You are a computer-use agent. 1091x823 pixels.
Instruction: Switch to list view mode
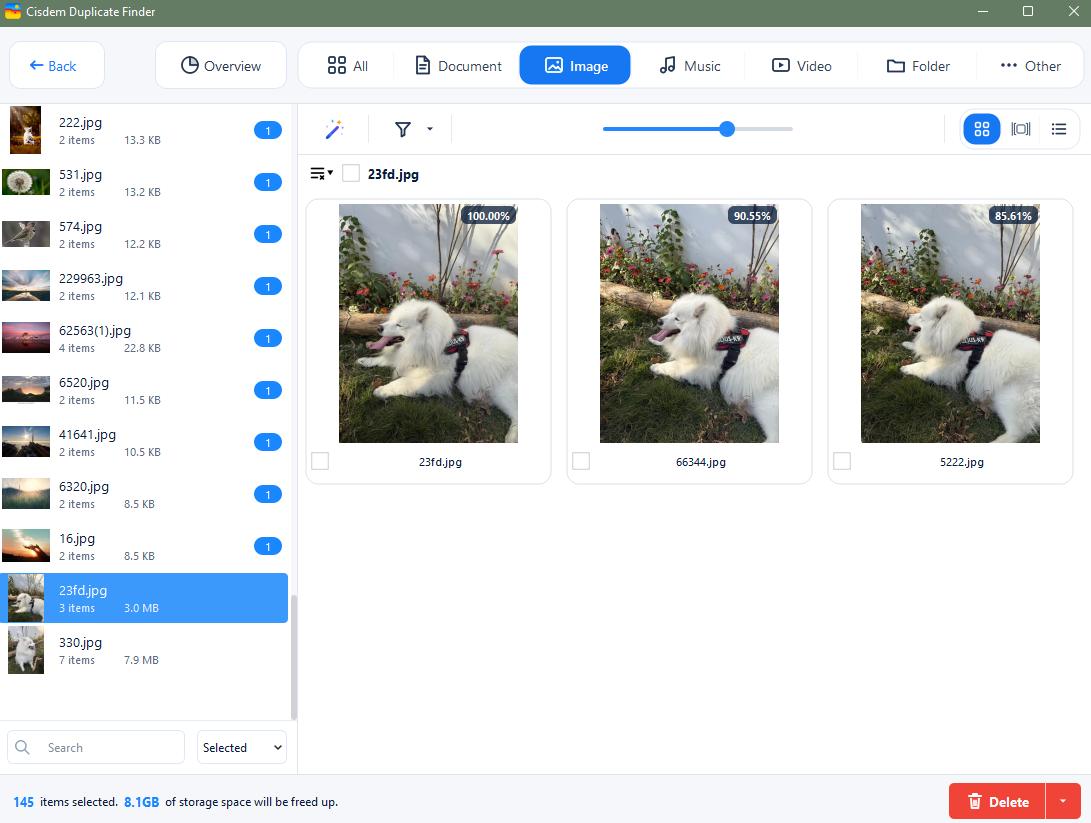pos(1058,129)
